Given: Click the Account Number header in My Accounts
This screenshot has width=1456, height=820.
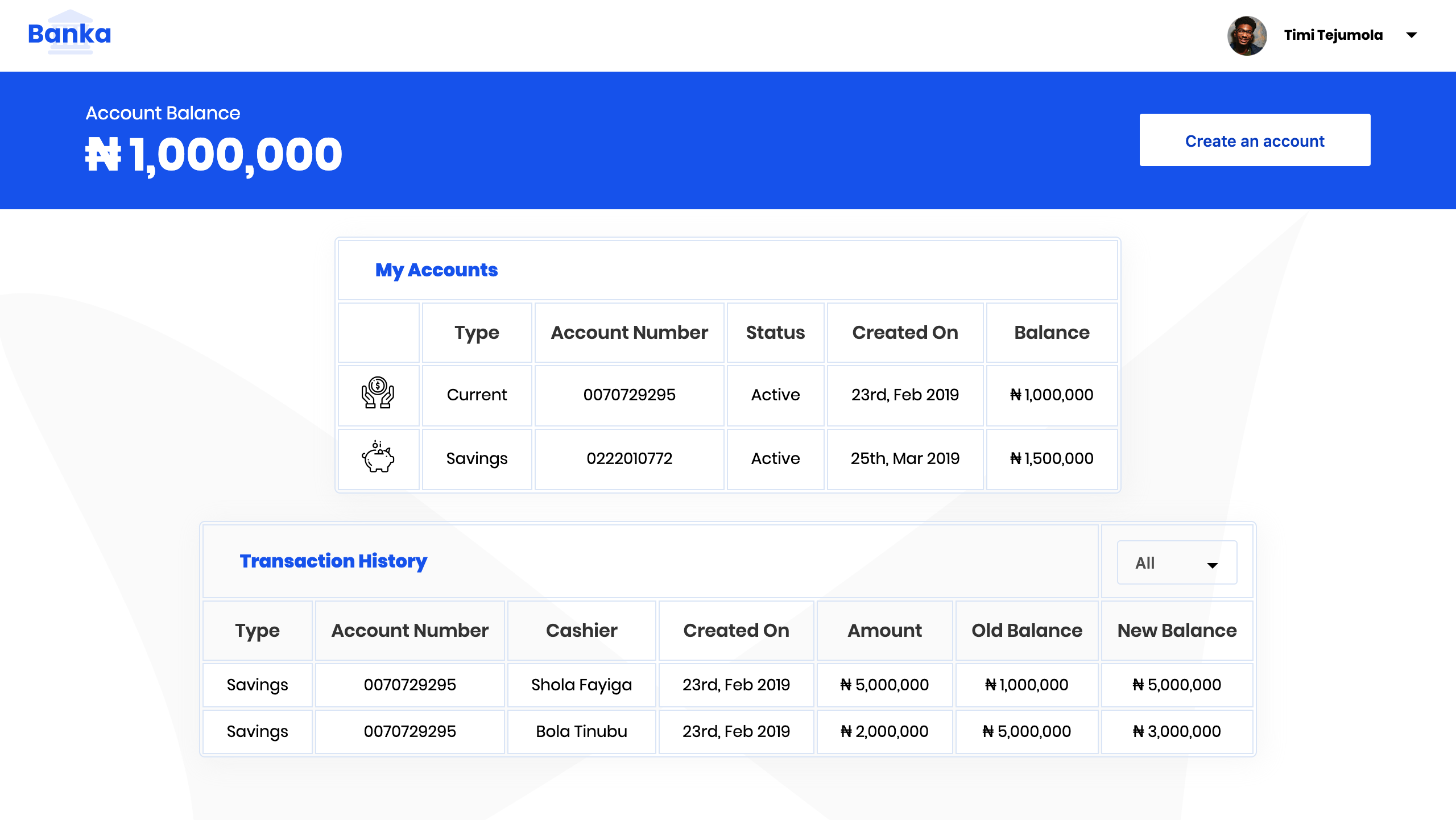Looking at the screenshot, I should pyautogui.click(x=629, y=333).
